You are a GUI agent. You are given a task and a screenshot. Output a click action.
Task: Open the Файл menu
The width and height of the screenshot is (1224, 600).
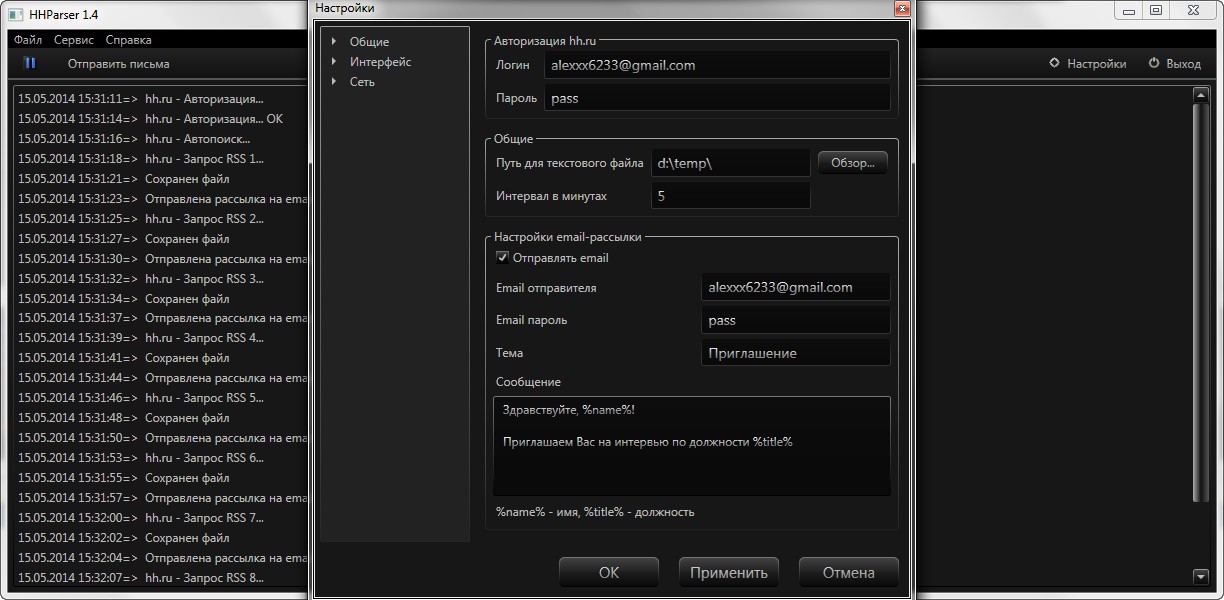(x=27, y=40)
